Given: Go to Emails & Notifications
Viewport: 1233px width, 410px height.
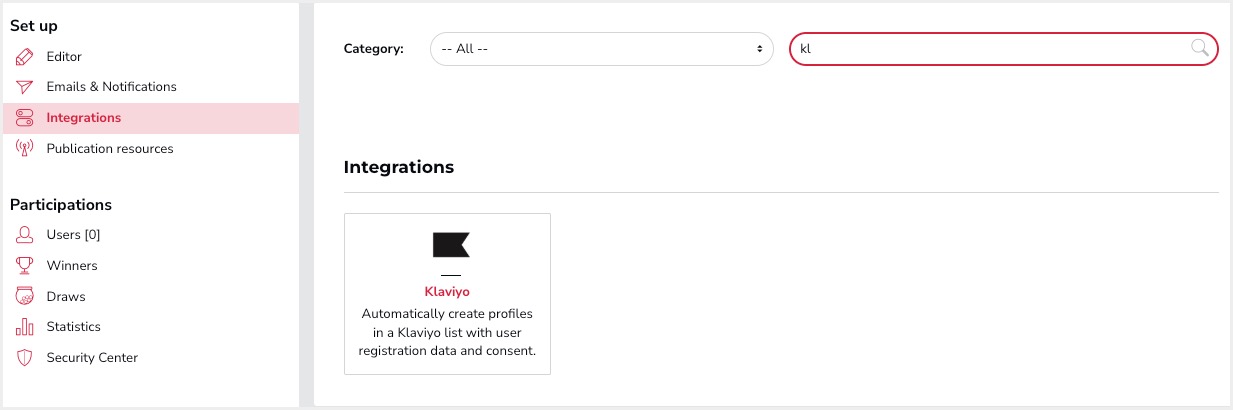Looking at the screenshot, I should click(x=111, y=87).
